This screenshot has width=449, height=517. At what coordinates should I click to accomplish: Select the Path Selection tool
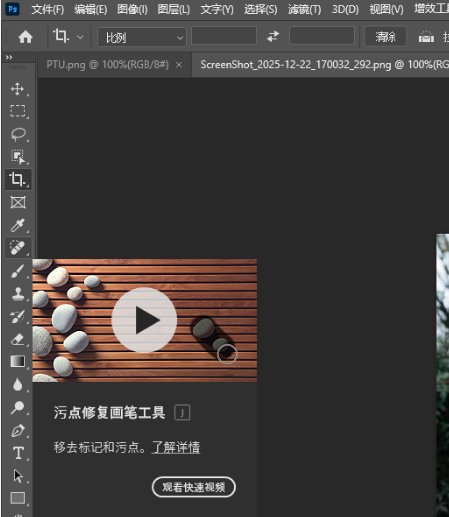click(18, 476)
